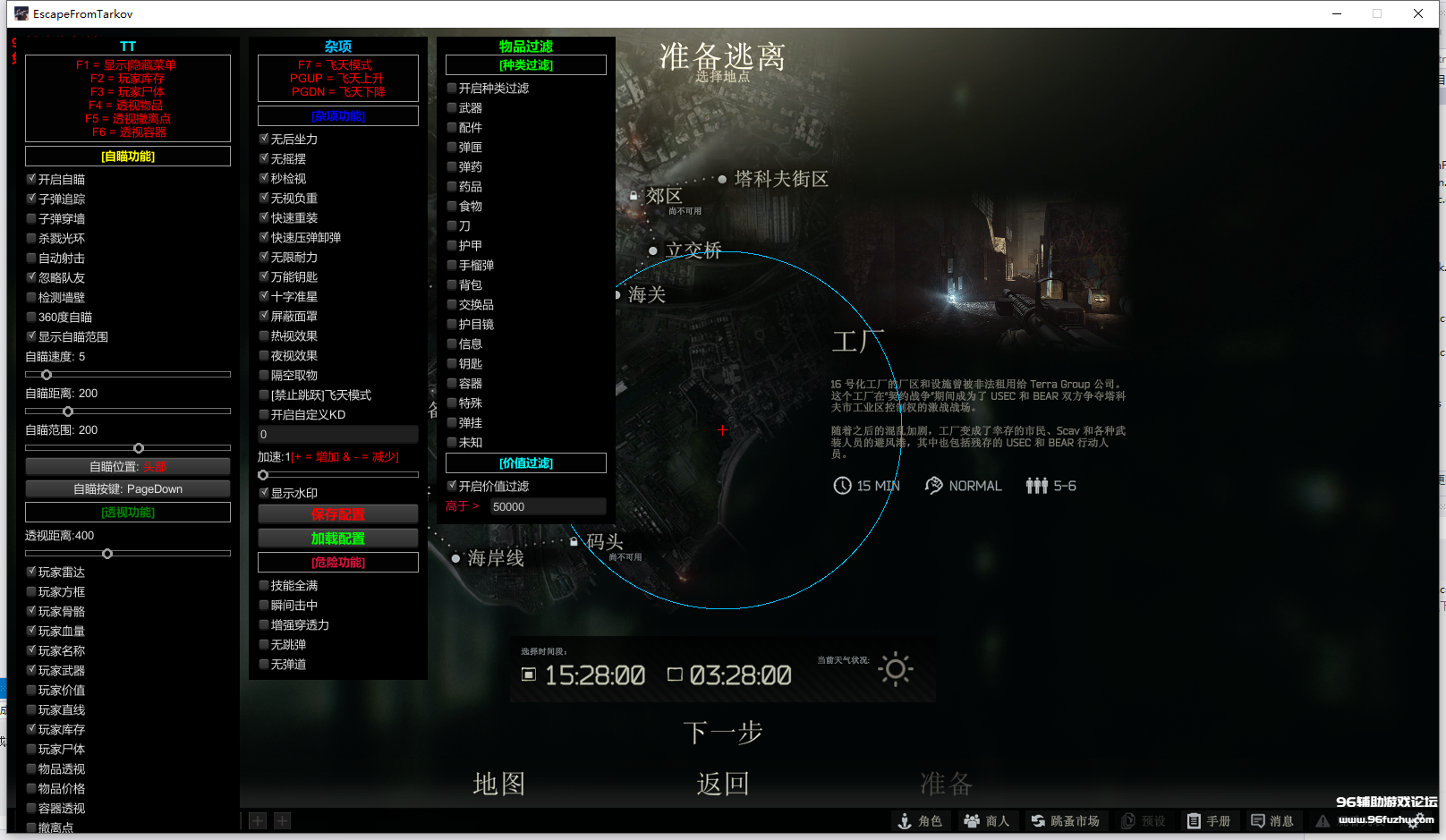The width and height of the screenshot is (1446, 840).
Task: Adjust the 透视距离 slider handle
Action: click(x=107, y=554)
